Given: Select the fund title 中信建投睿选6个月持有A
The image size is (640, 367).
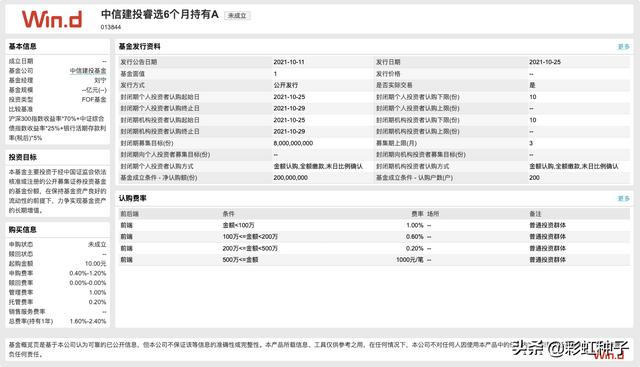Looking at the screenshot, I should click(160, 14).
